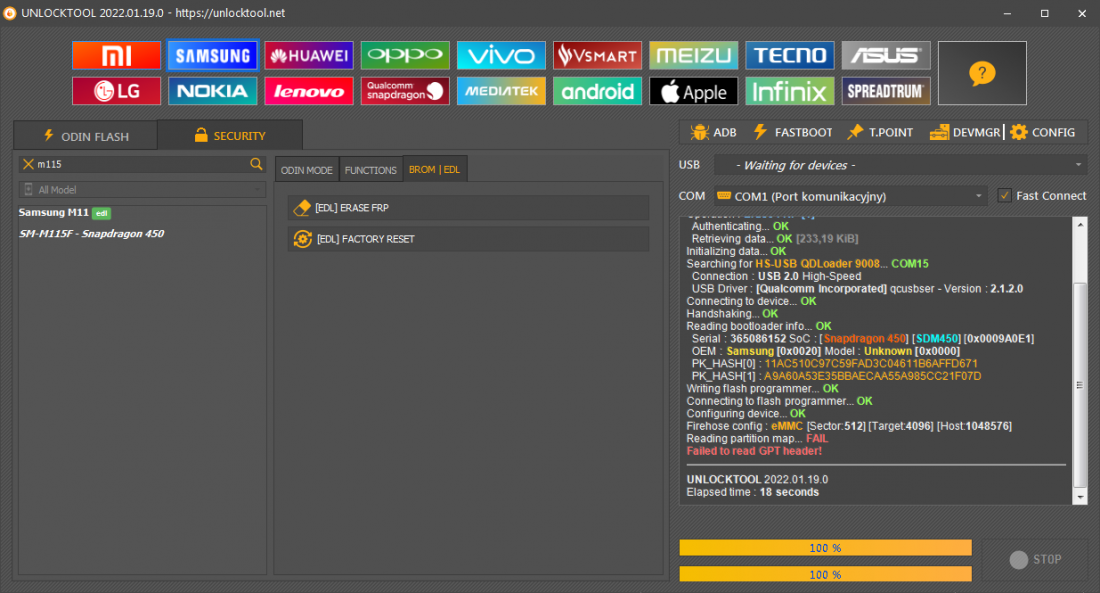Click the log scrollbar up arrow
This screenshot has width=1100, height=593.
1080,225
